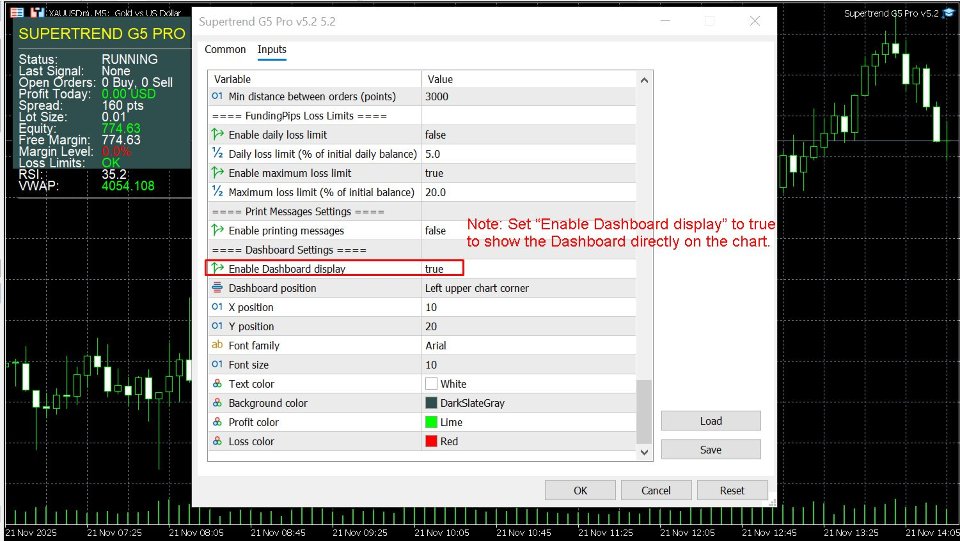Click fraction icon beside Daily loss limit
This screenshot has height=541, width=960.
217,154
